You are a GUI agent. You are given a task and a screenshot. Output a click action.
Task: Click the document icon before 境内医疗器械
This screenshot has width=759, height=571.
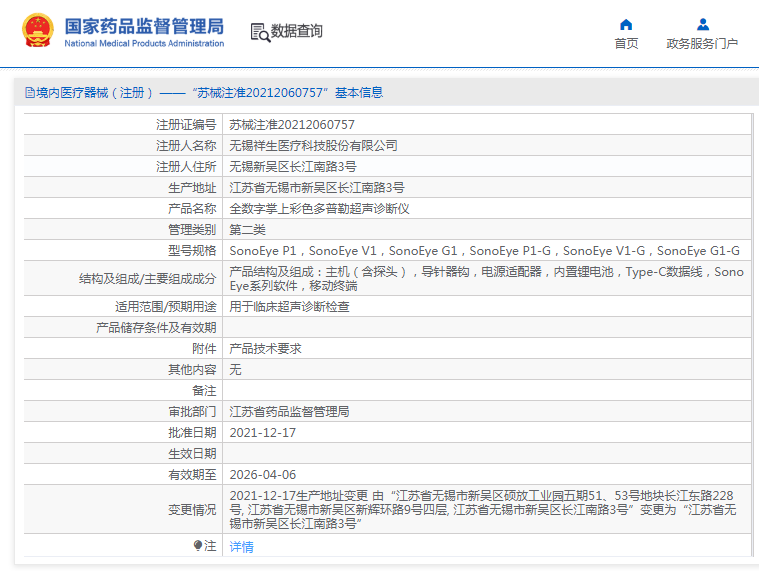point(30,93)
